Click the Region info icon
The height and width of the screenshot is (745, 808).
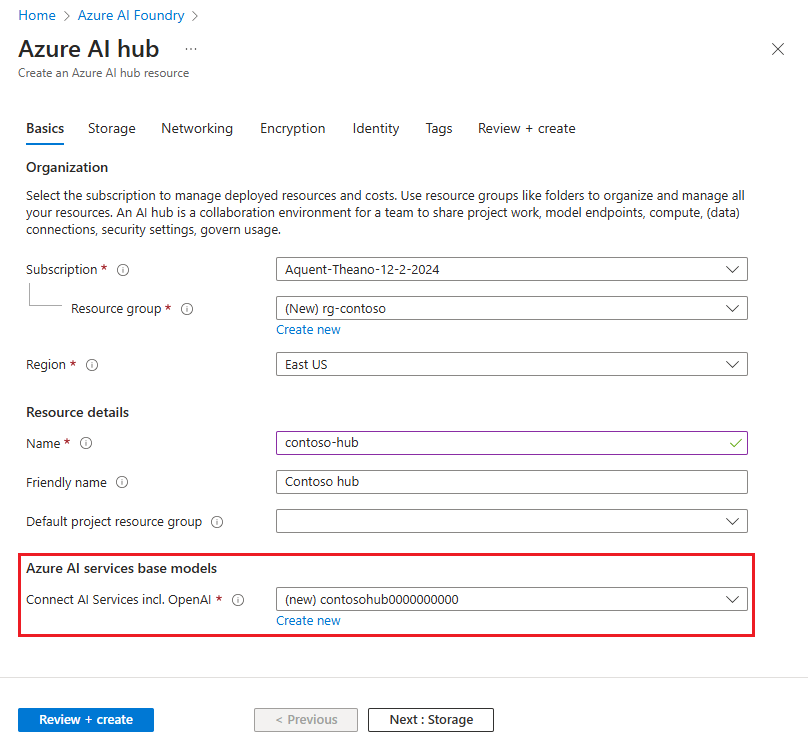point(92,365)
